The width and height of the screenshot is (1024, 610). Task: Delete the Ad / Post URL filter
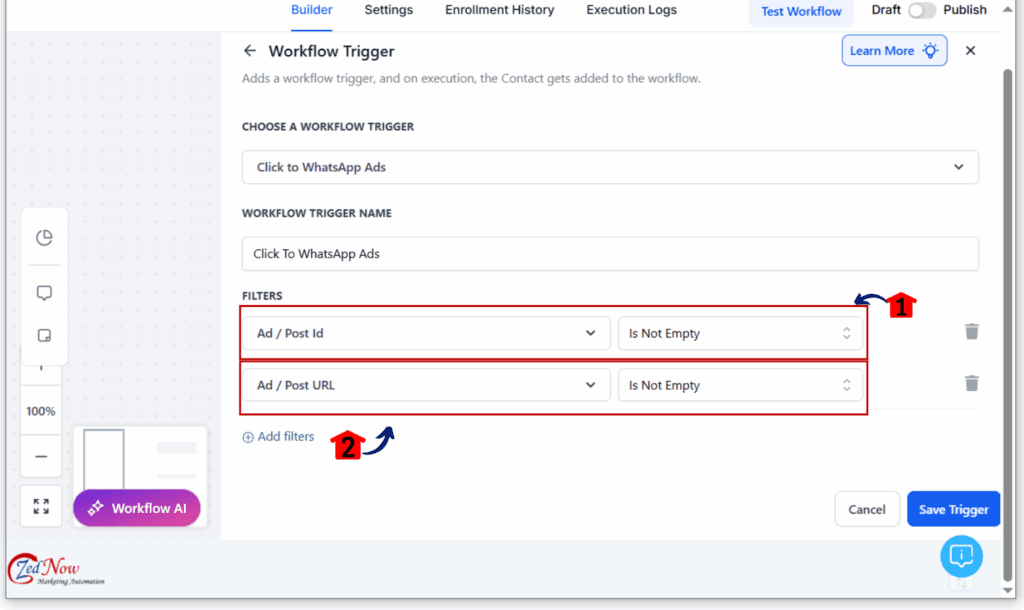pyautogui.click(x=972, y=383)
